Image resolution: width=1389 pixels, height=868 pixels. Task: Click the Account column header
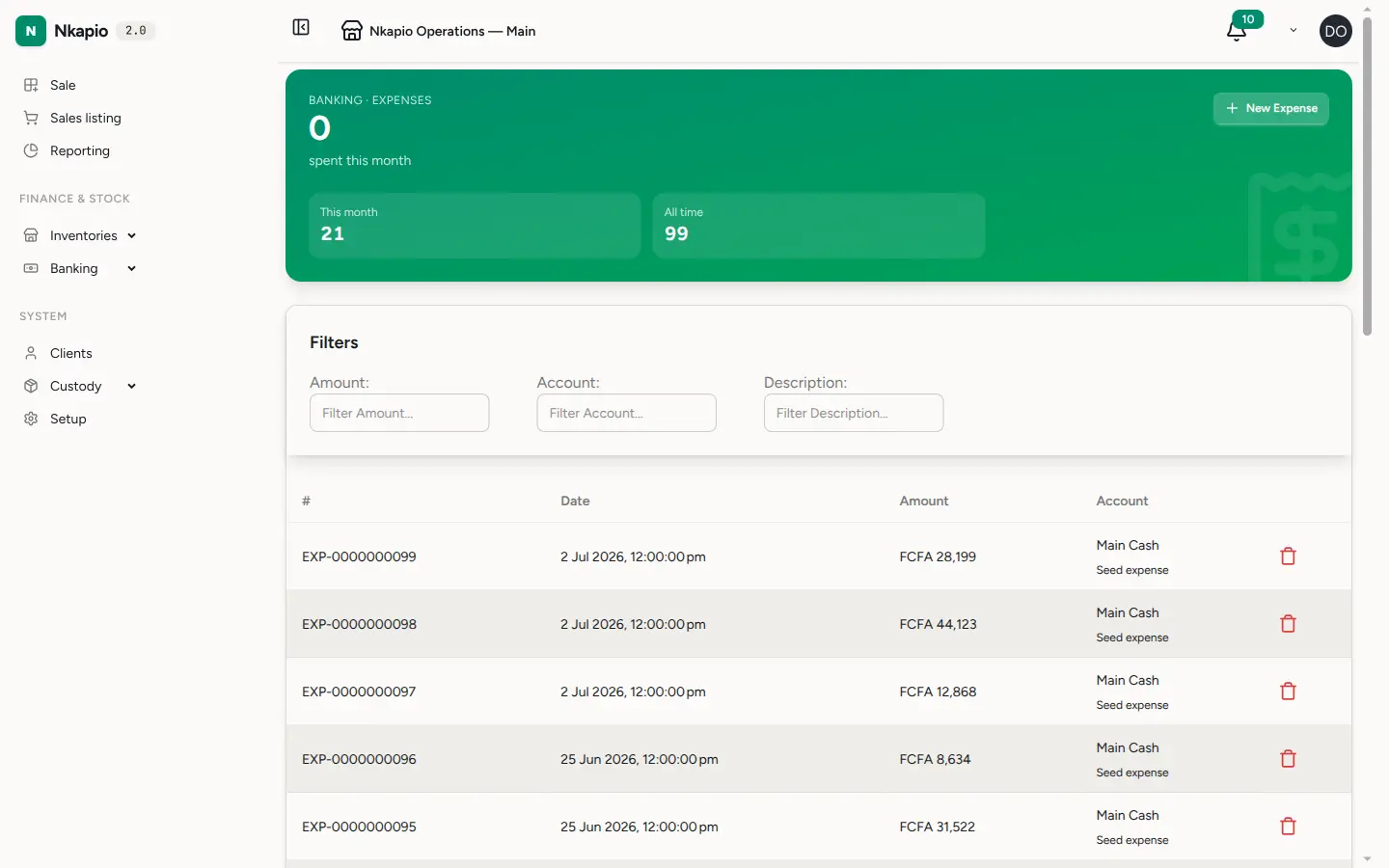click(1122, 501)
